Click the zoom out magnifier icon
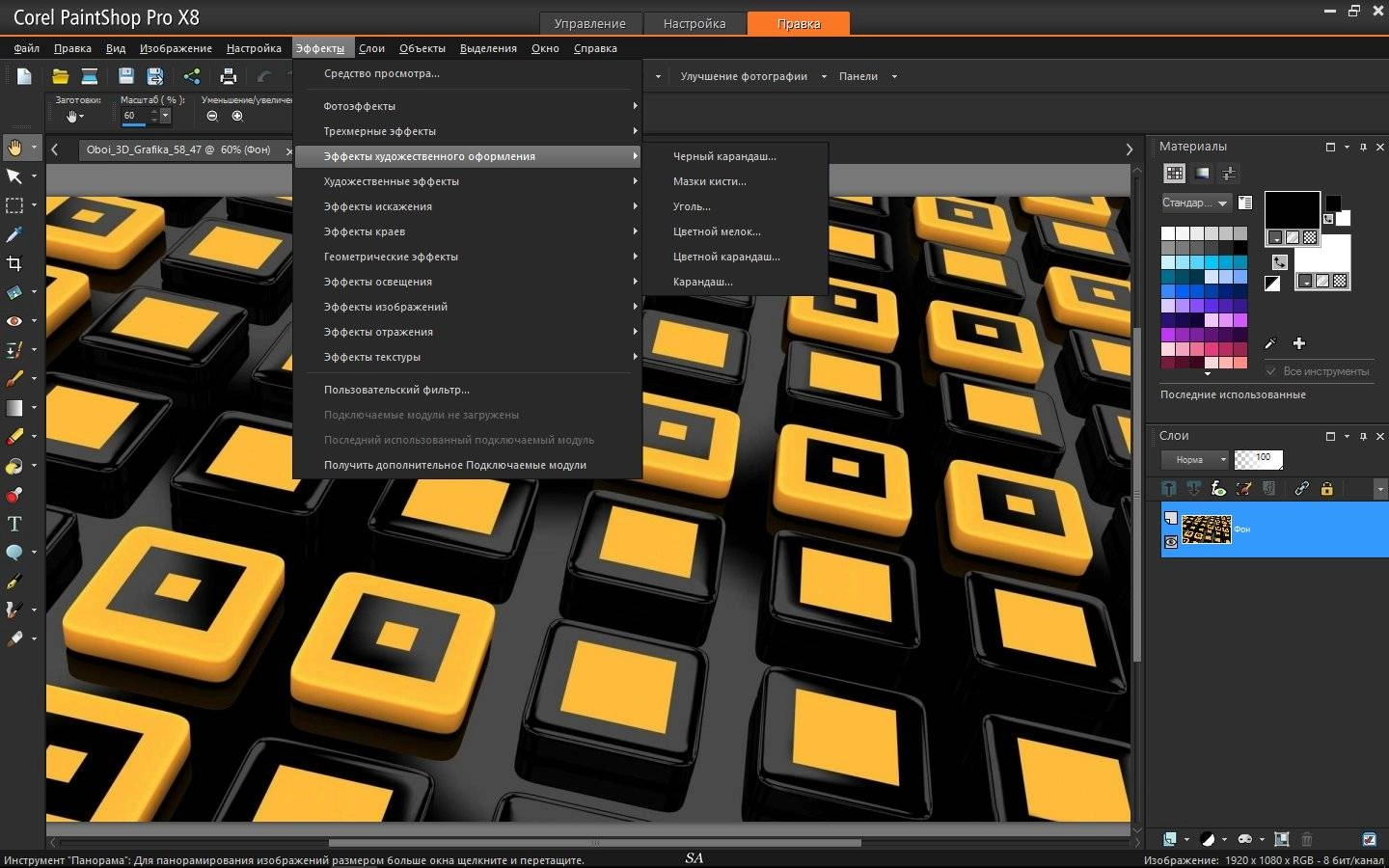Viewport: 1389px width, 868px height. tap(212, 116)
